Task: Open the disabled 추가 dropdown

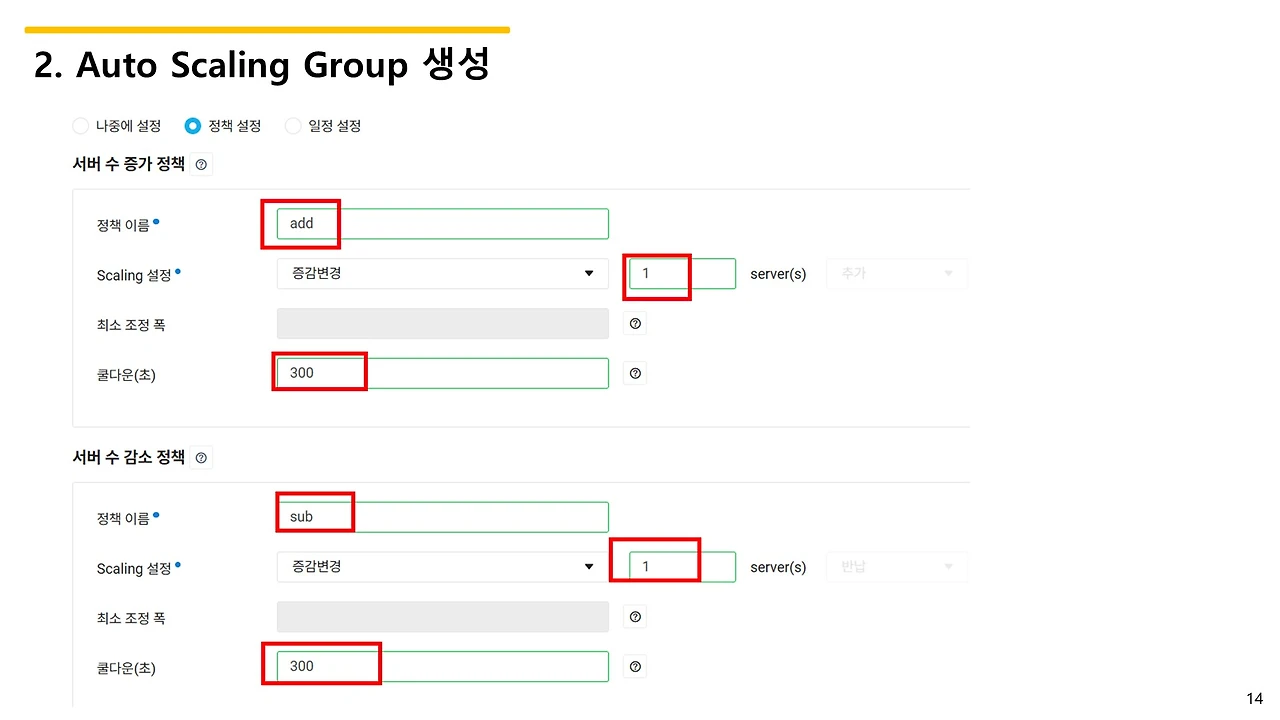Action: (x=896, y=273)
